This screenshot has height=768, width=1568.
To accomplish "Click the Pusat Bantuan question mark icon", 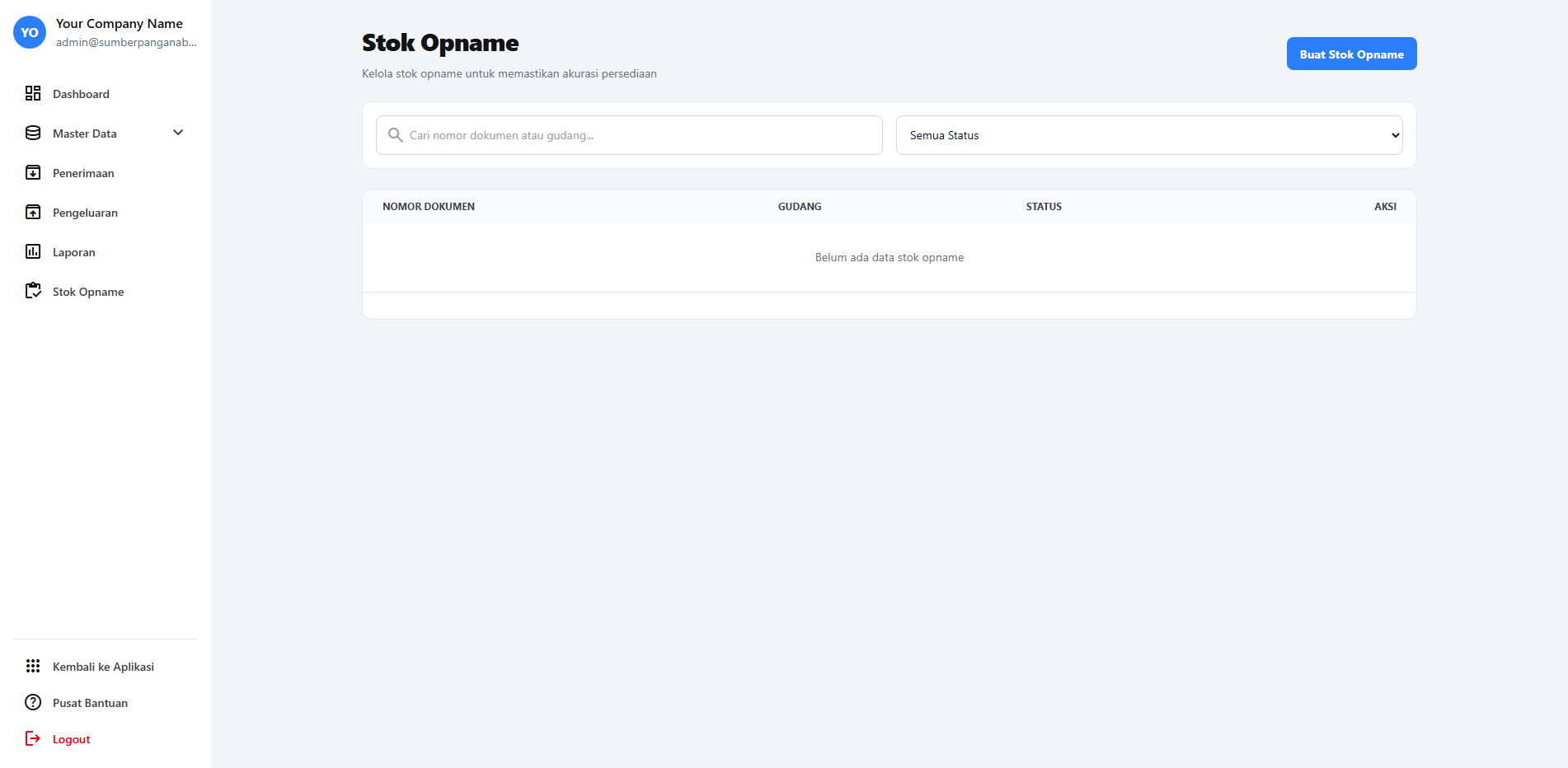I will (33, 702).
